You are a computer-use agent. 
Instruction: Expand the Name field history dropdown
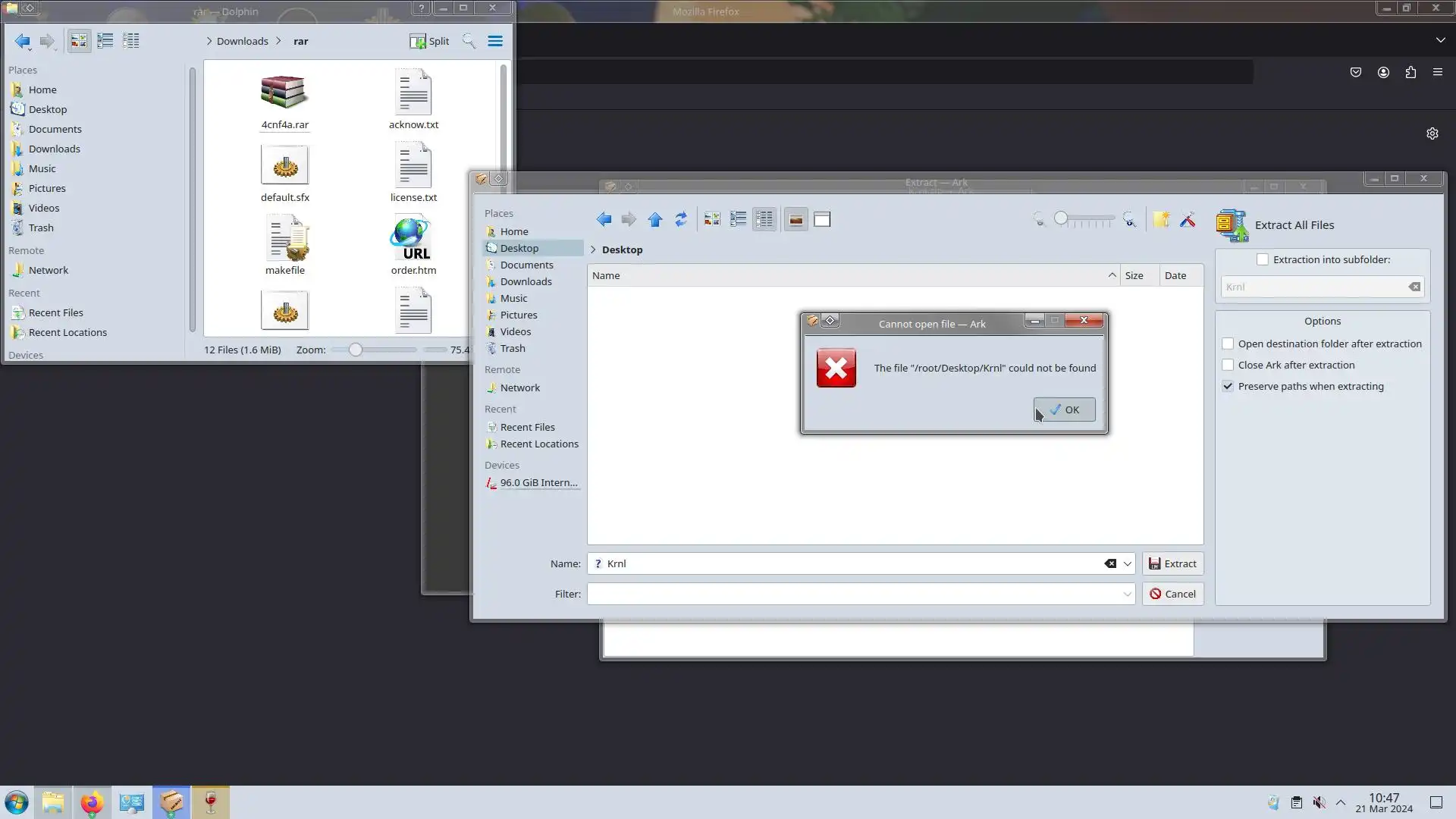coord(1128,563)
